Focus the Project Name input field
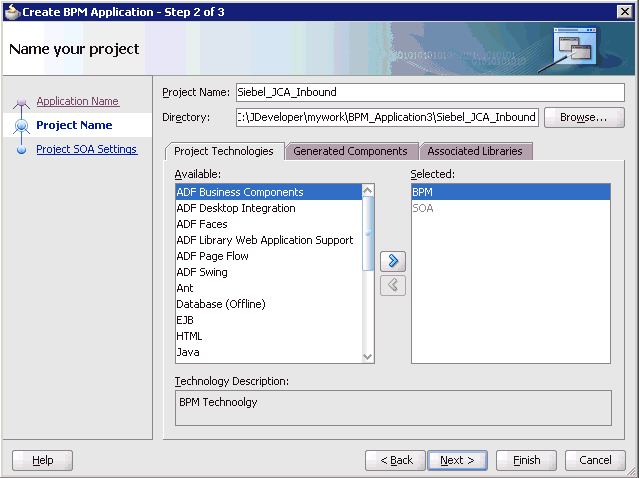Viewport: 639px width, 478px height. click(x=430, y=92)
